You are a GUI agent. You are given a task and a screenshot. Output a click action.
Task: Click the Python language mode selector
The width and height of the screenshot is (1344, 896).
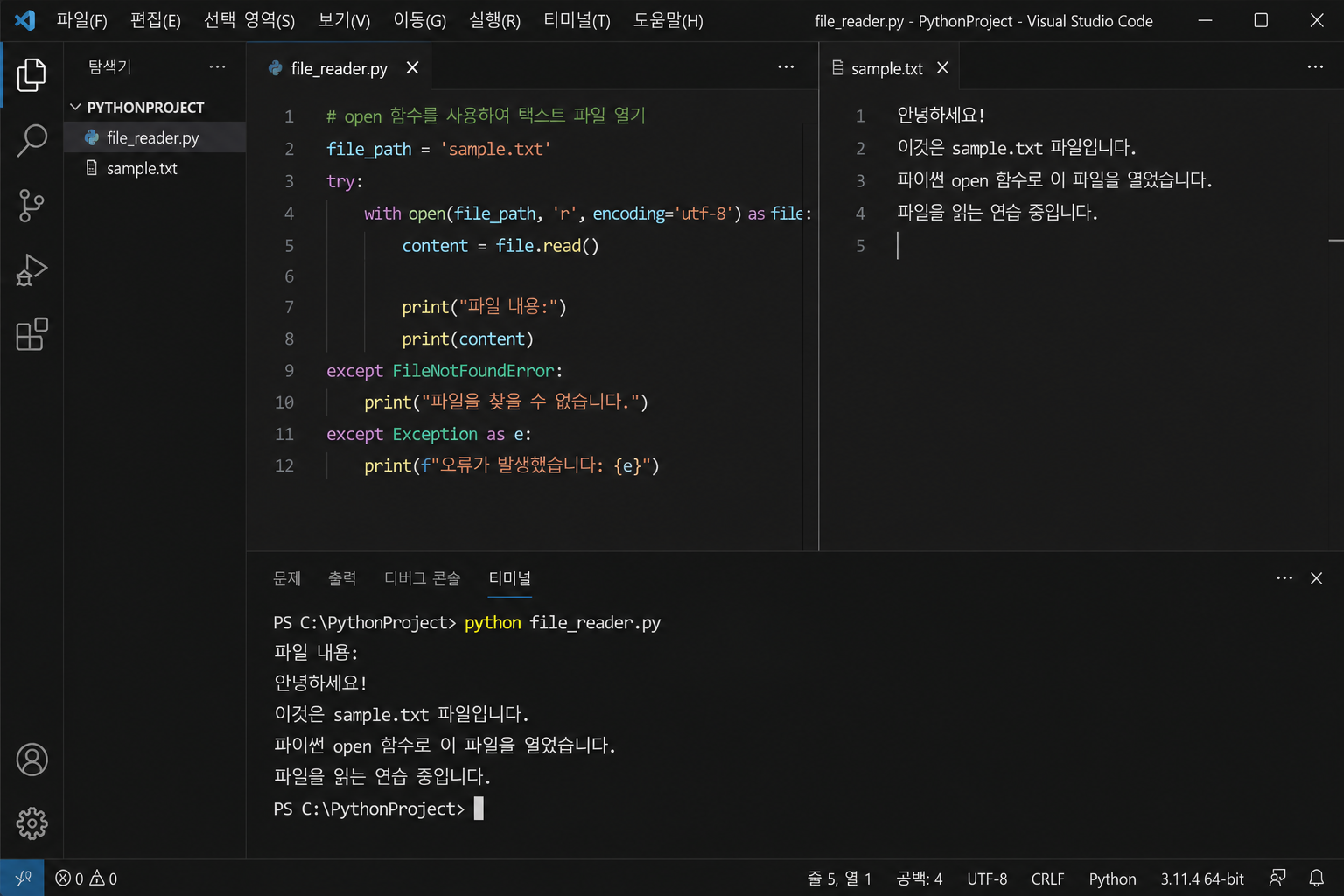click(1112, 878)
